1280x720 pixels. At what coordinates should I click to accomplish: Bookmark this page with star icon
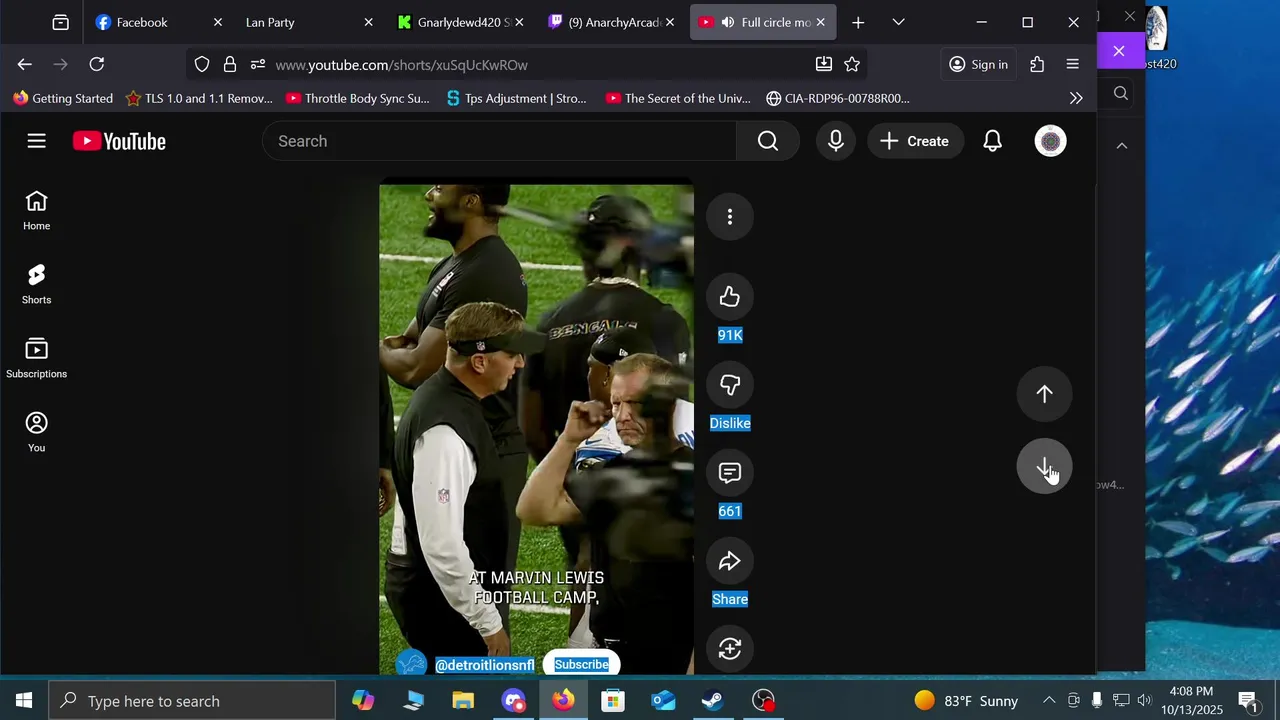(x=852, y=64)
